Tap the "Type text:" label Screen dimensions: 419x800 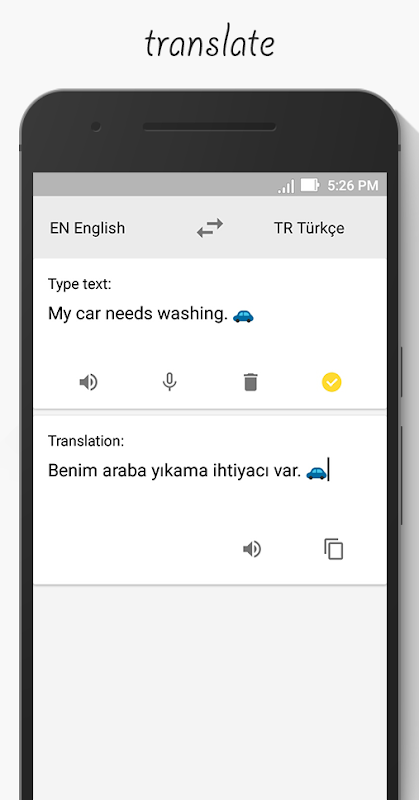pyautogui.click(x=80, y=285)
